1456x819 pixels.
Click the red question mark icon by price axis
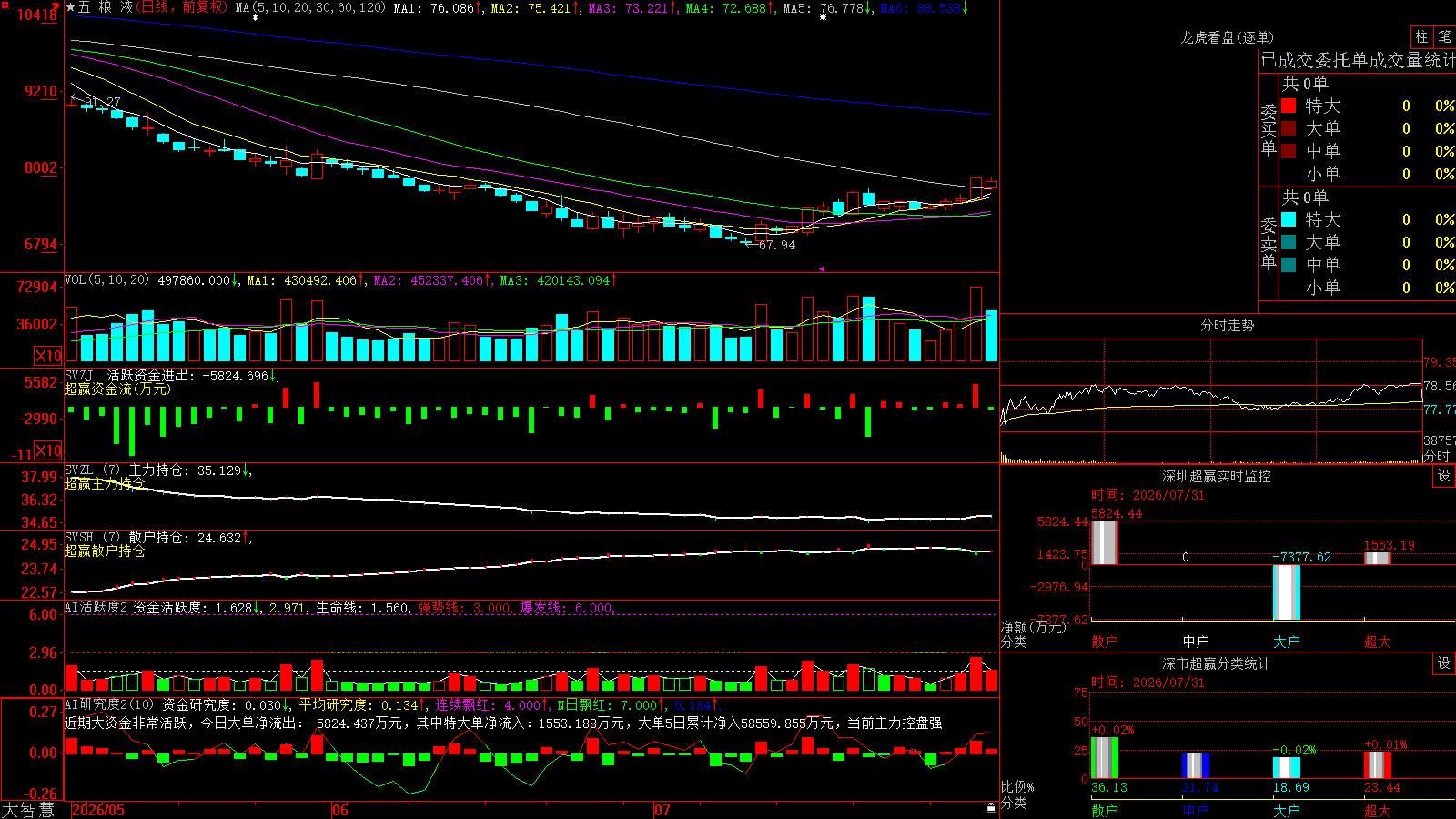pos(56,7)
